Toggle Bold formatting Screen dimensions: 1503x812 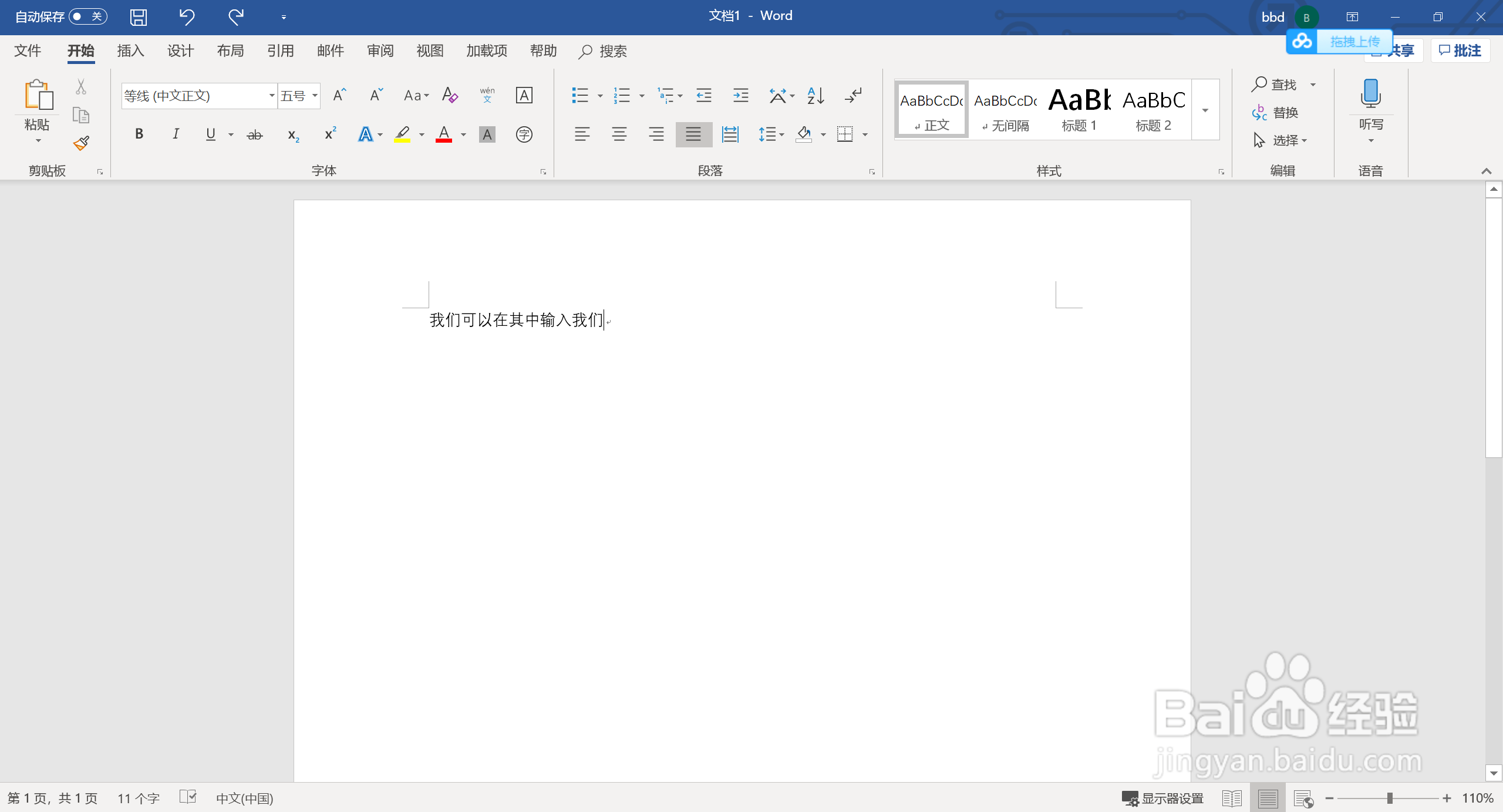tap(139, 134)
